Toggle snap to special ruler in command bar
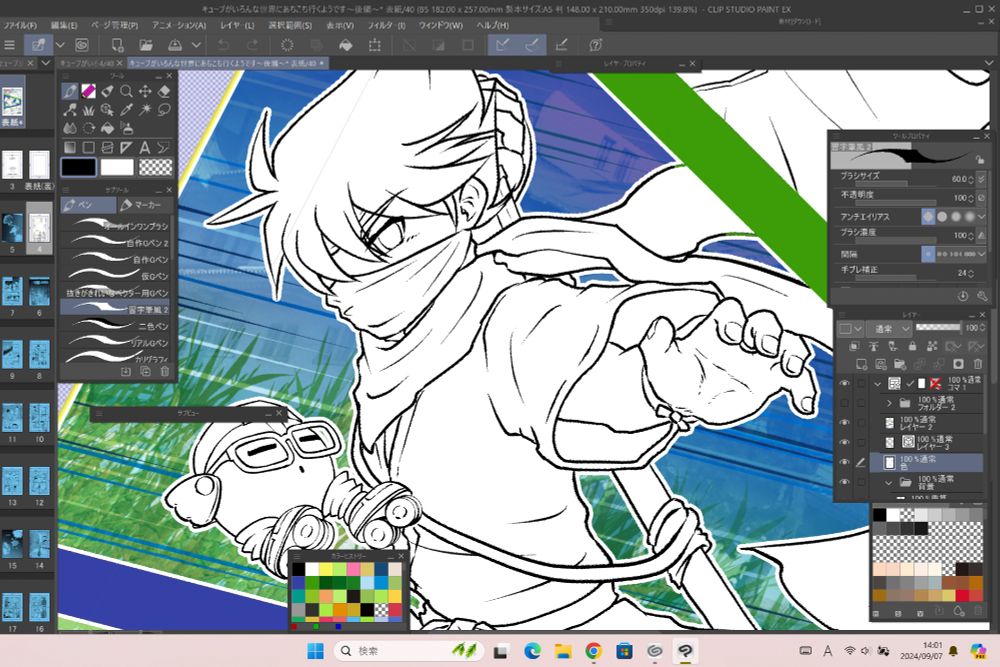 pyautogui.click(x=531, y=45)
